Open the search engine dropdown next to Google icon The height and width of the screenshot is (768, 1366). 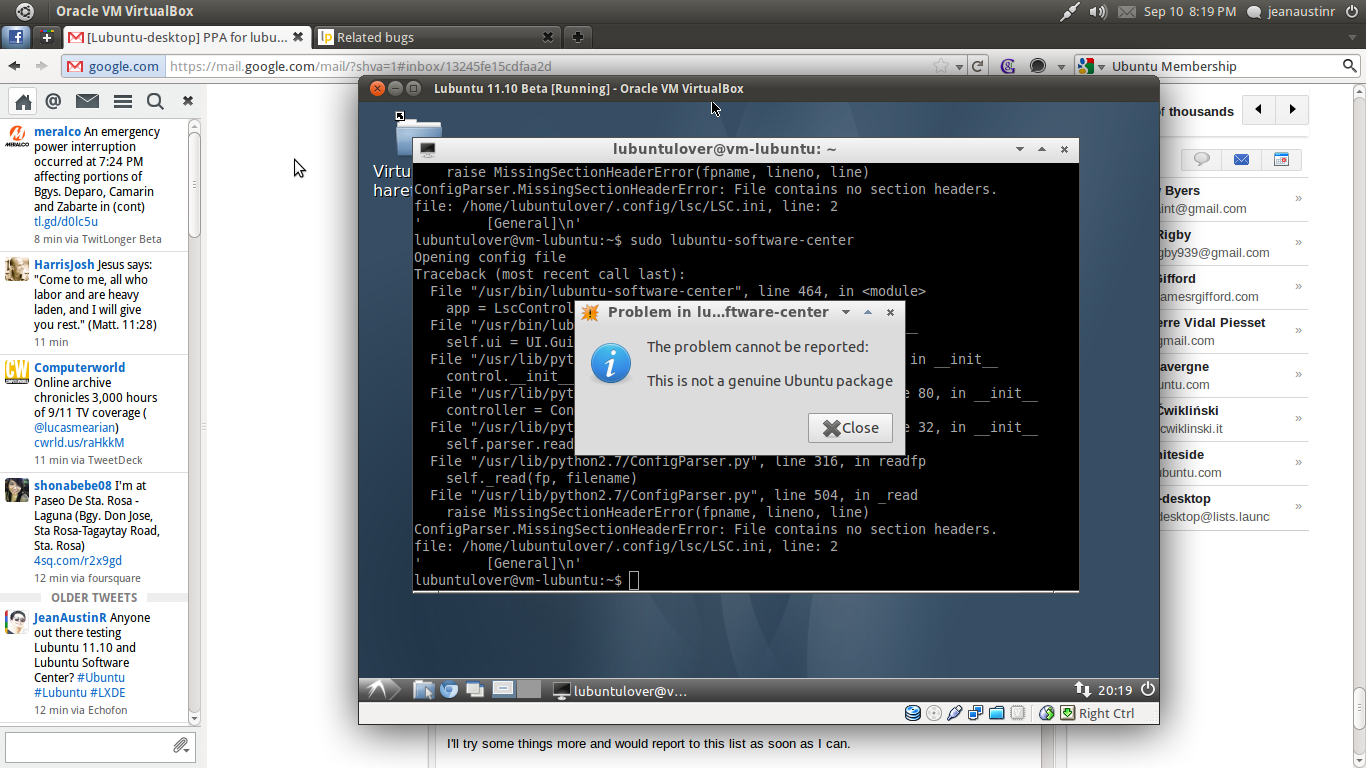click(1101, 67)
